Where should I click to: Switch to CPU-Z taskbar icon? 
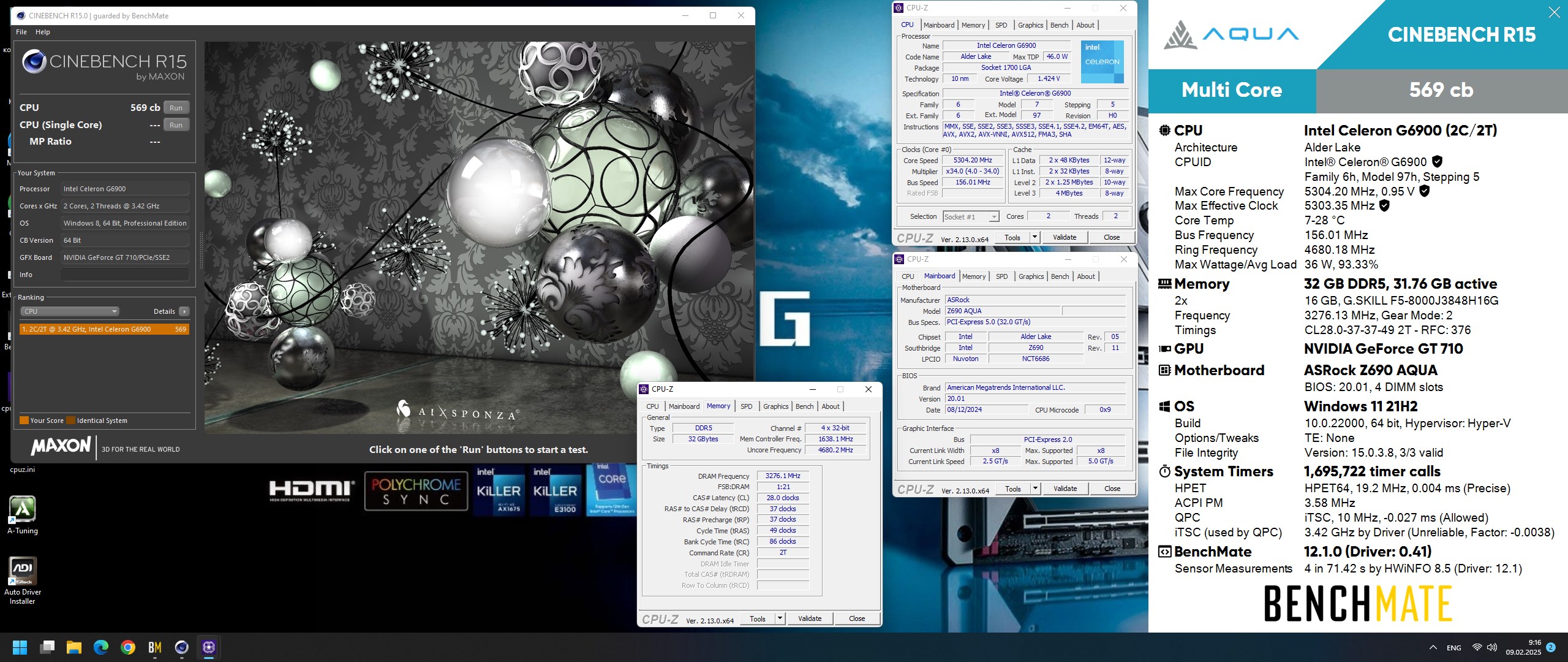[x=209, y=647]
